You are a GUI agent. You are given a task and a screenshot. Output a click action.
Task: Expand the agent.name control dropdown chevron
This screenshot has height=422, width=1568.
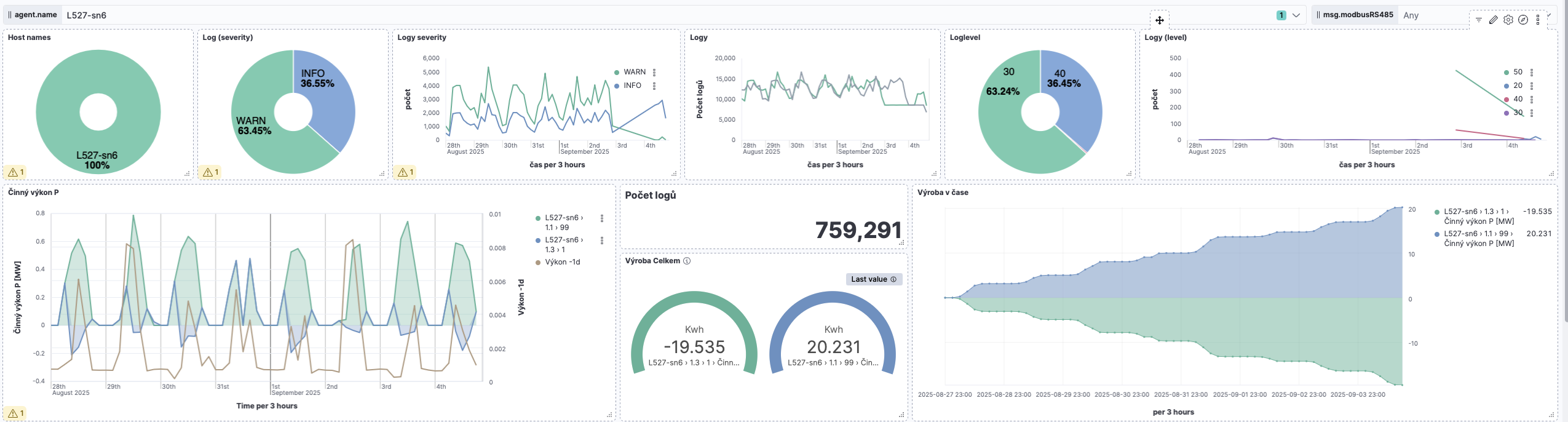pyautogui.click(x=1296, y=15)
